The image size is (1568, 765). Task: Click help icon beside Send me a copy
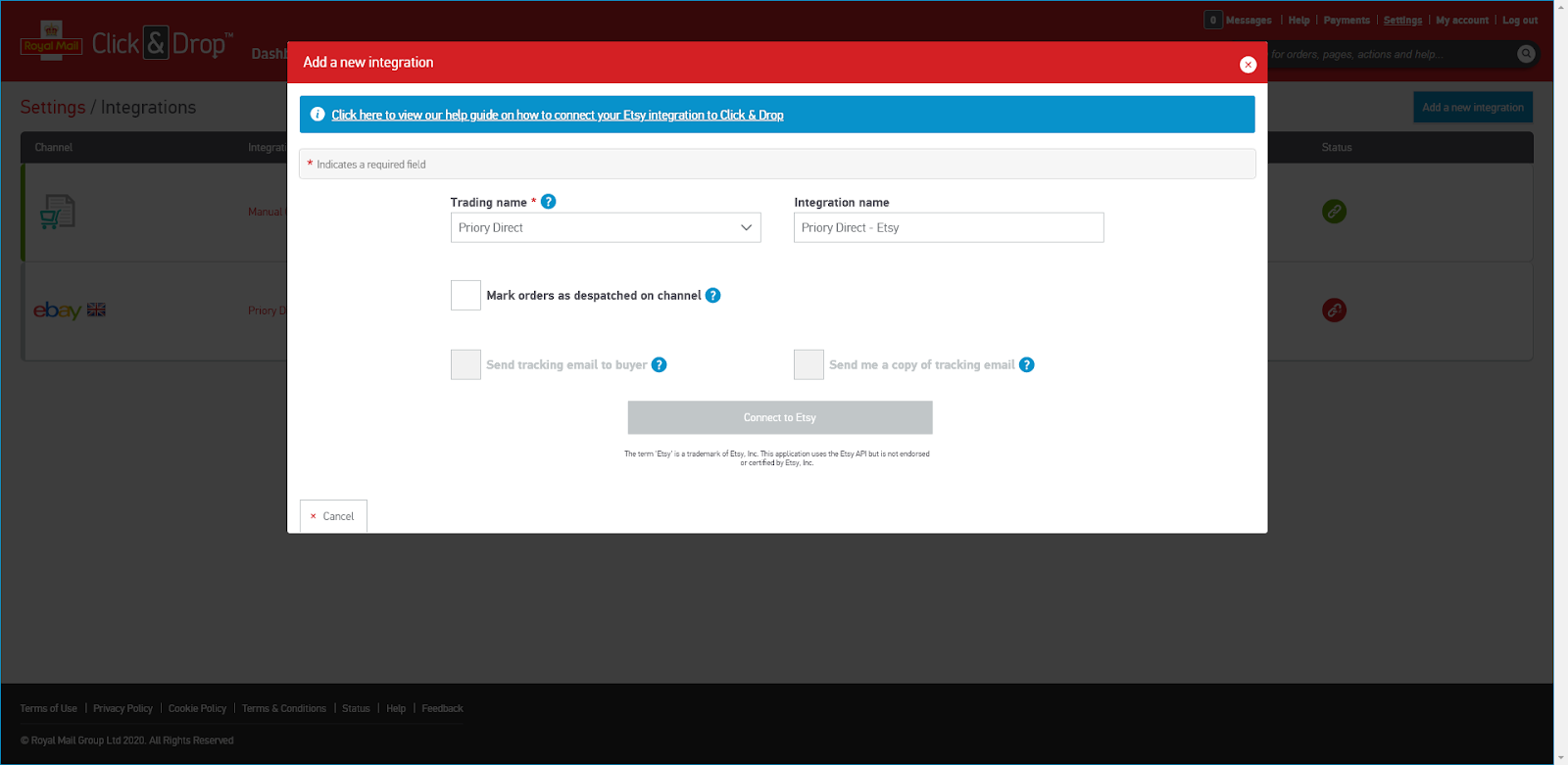[x=1027, y=365]
